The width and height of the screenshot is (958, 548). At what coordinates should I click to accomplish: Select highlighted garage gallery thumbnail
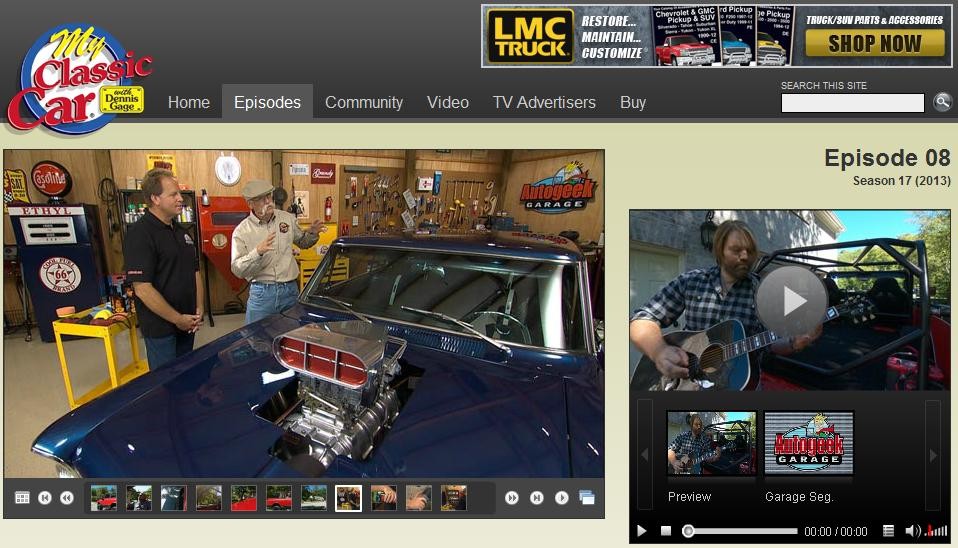[x=348, y=499]
